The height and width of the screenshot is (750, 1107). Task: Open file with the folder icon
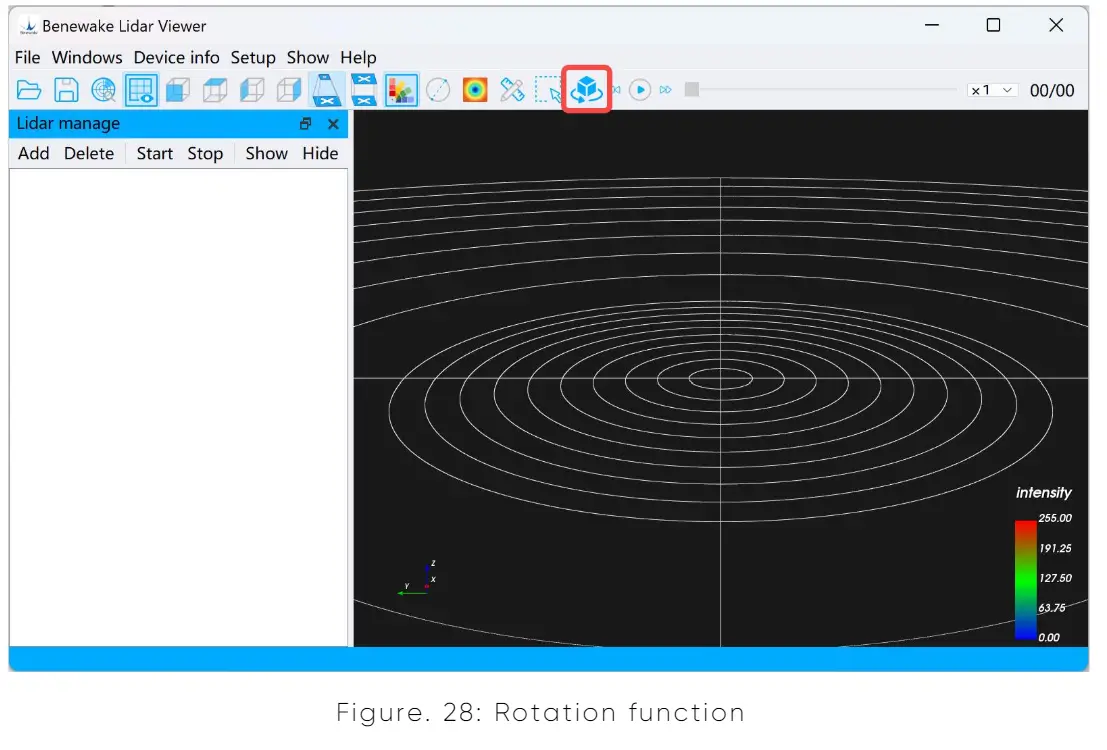pyautogui.click(x=29, y=90)
